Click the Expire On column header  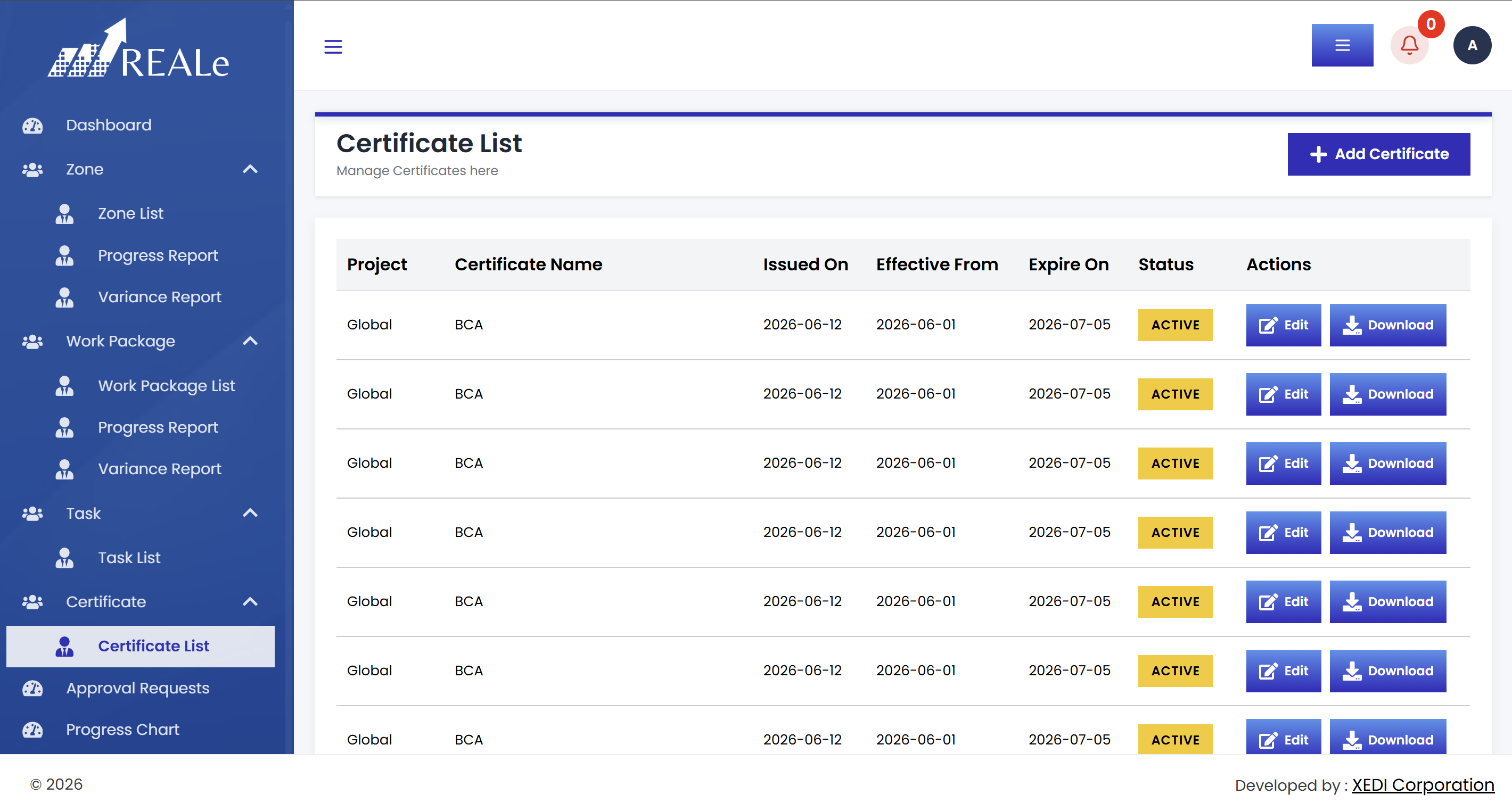click(x=1069, y=264)
